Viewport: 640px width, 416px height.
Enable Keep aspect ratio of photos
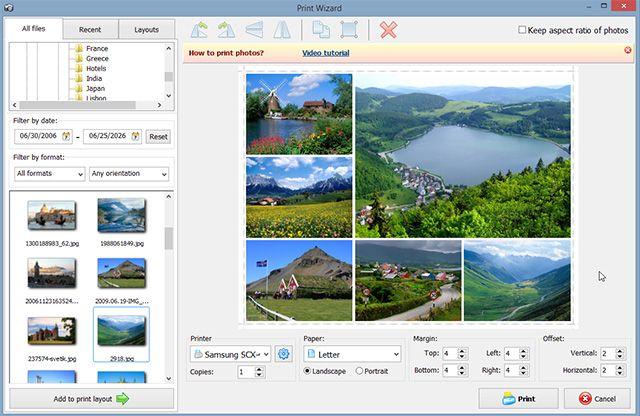tap(522, 30)
